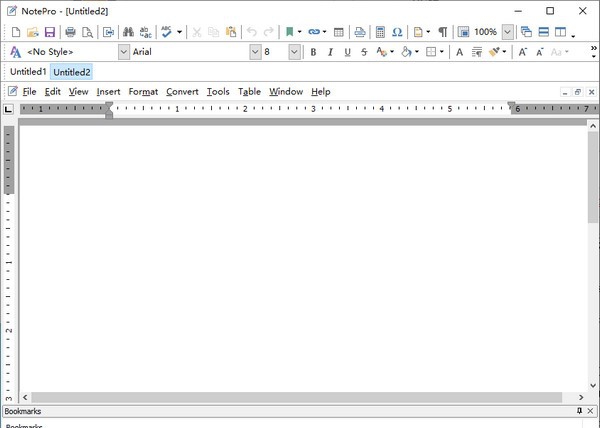The width and height of the screenshot is (600, 428).
Task: Insert symbol with the Omega icon
Action: click(x=397, y=32)
